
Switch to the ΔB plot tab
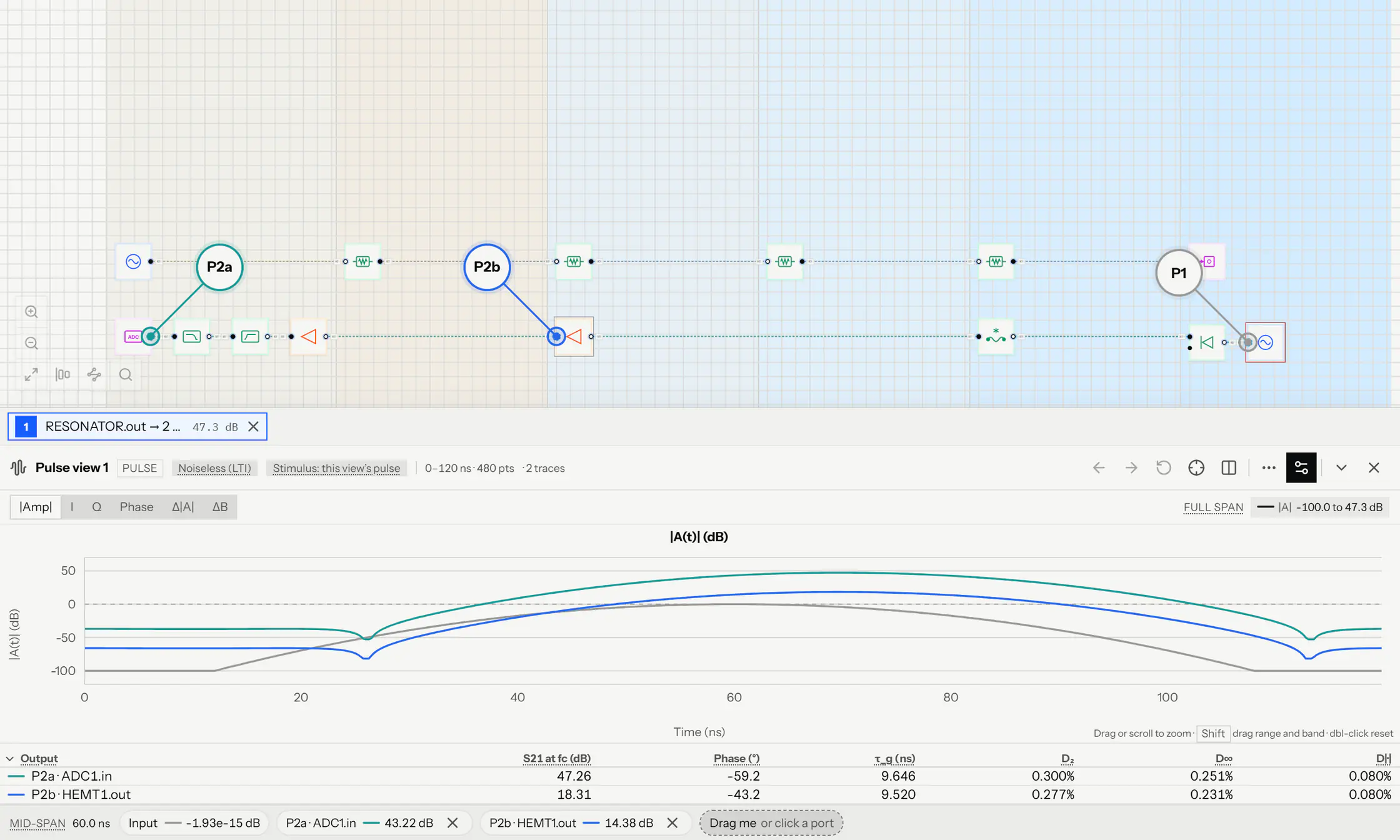click(x=219, y=507)
